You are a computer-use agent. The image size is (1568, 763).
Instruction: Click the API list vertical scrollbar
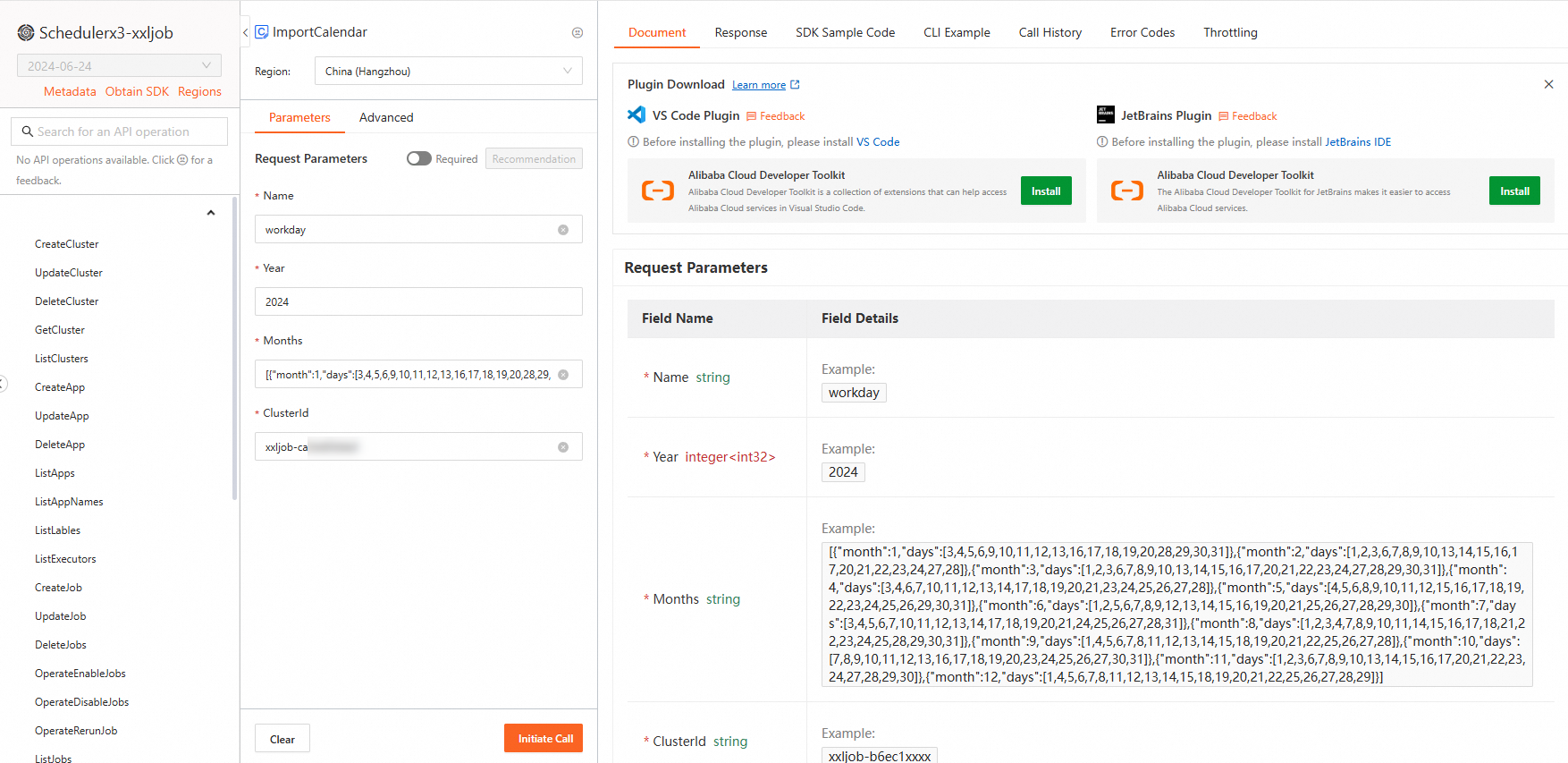[x=235, y=349]
